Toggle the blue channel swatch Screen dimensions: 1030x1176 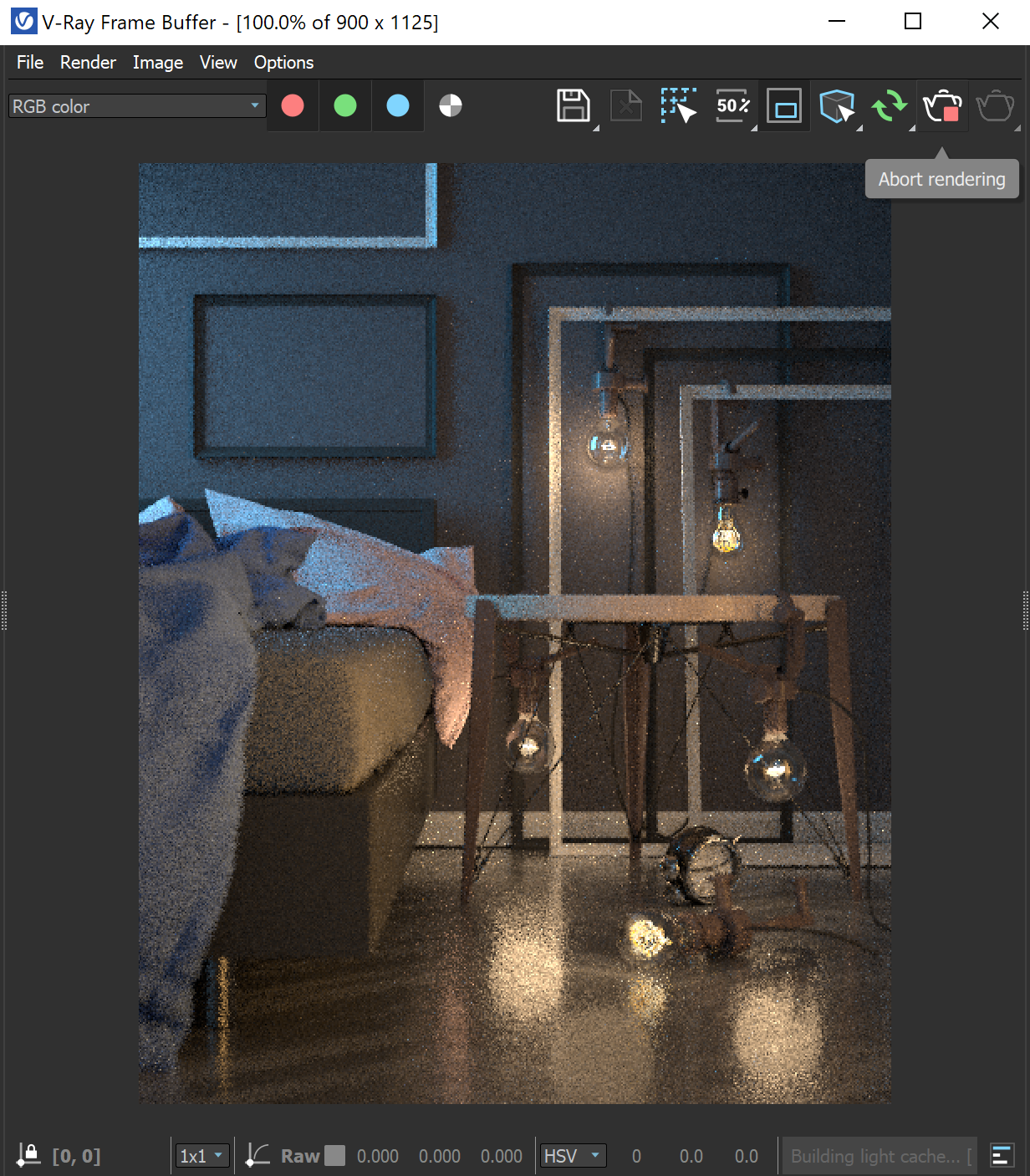397,105
